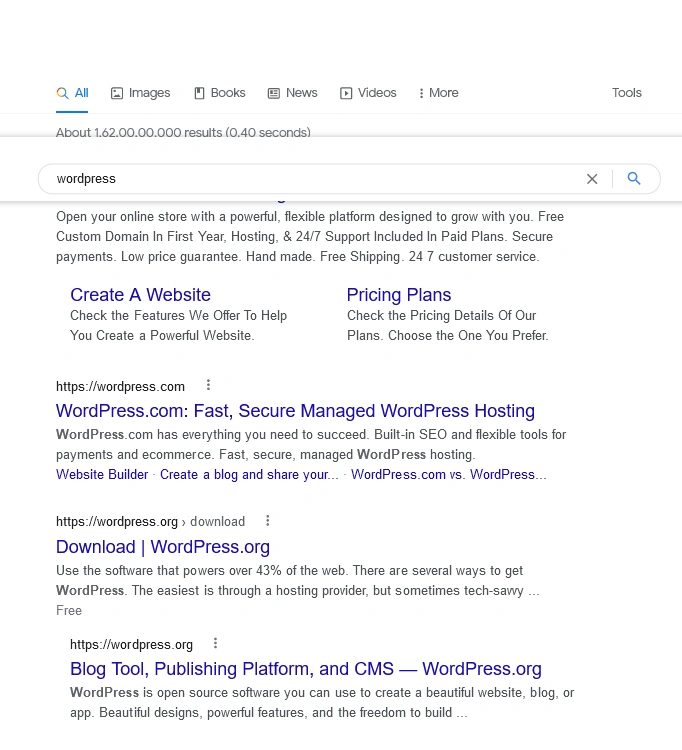Open the Create A Website link
682x750 pixels.
click(140, 295)
